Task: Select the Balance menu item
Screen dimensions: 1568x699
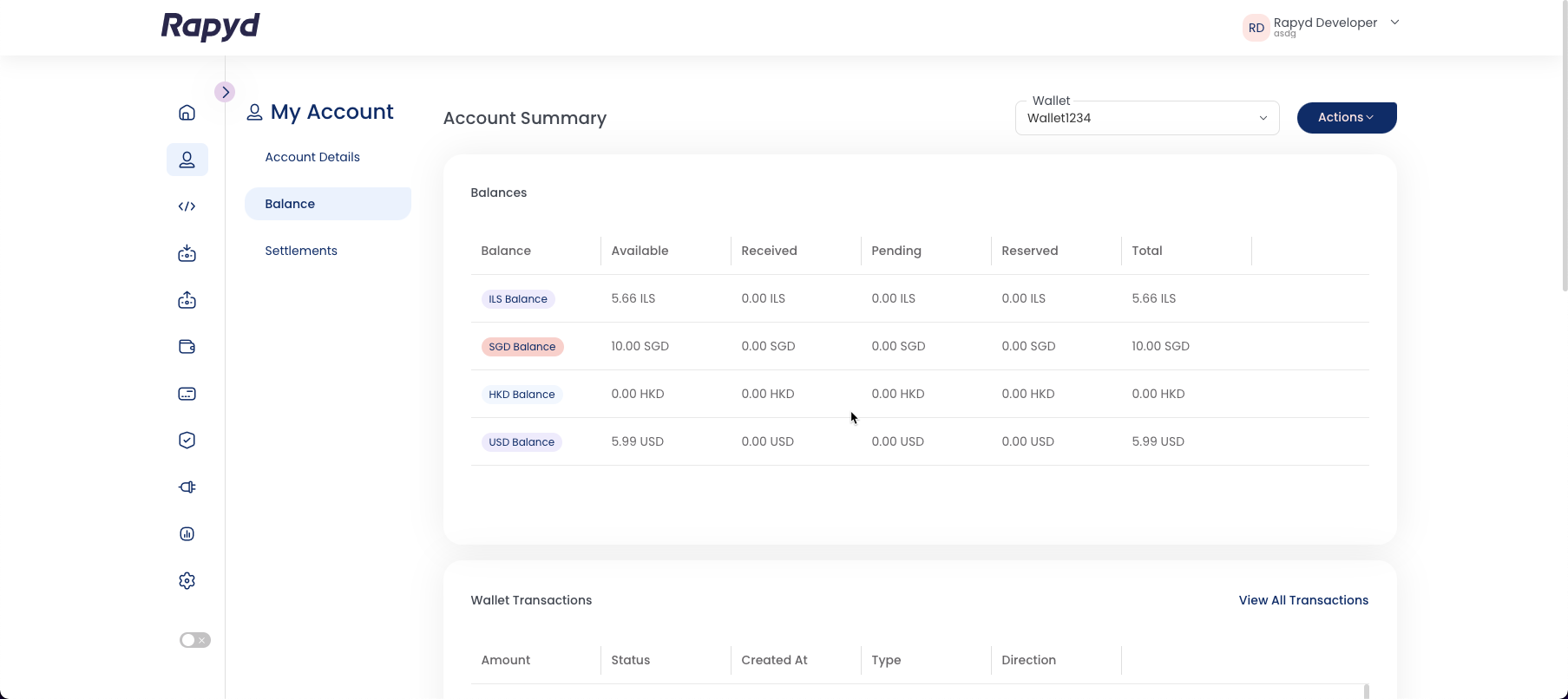Action: pos(328,204)
